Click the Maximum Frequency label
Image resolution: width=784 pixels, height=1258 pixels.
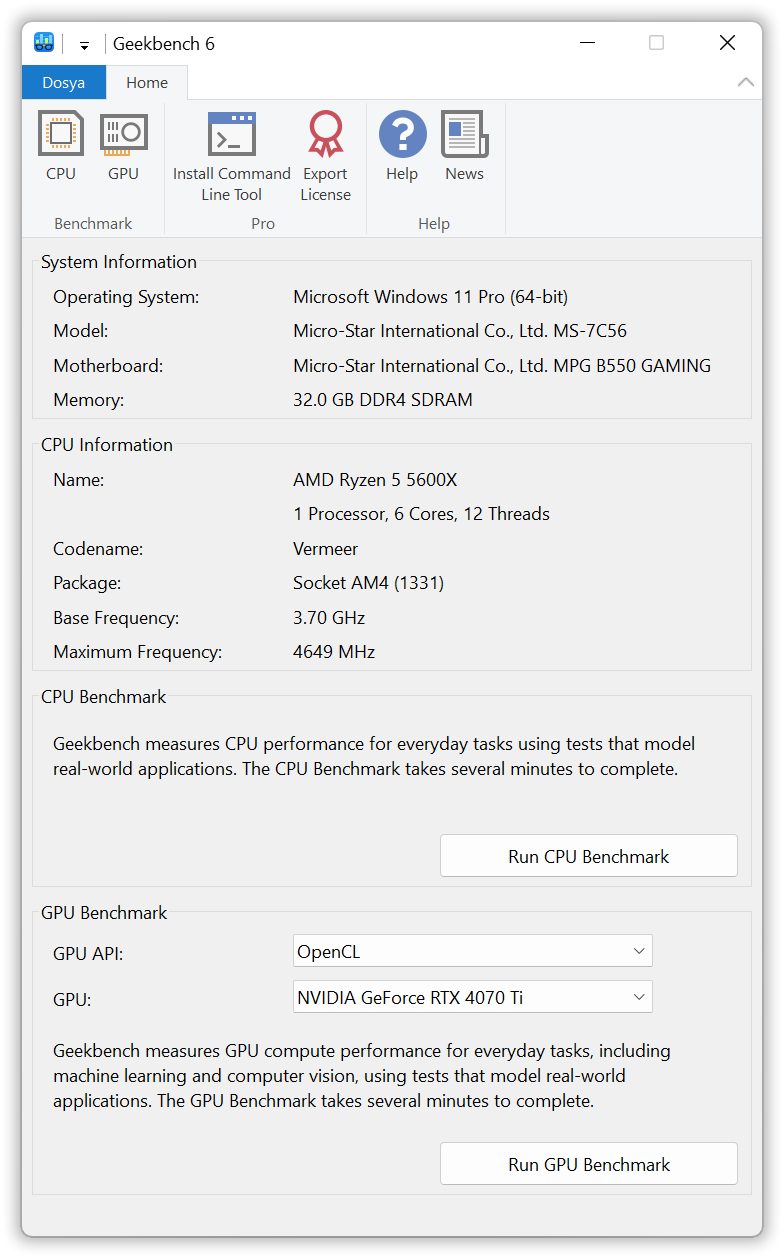(138, 652)
